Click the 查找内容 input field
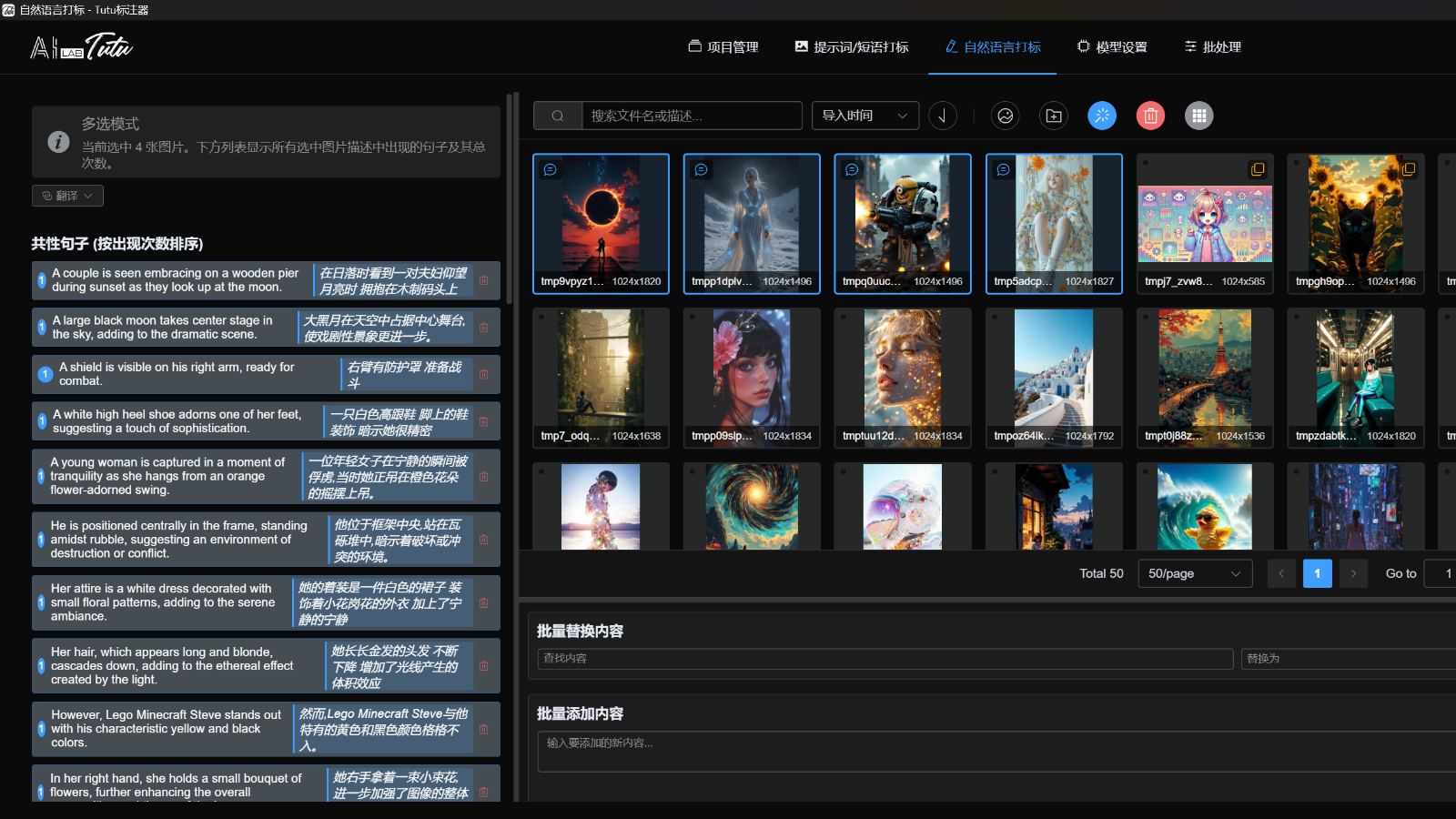 point(885,659)
